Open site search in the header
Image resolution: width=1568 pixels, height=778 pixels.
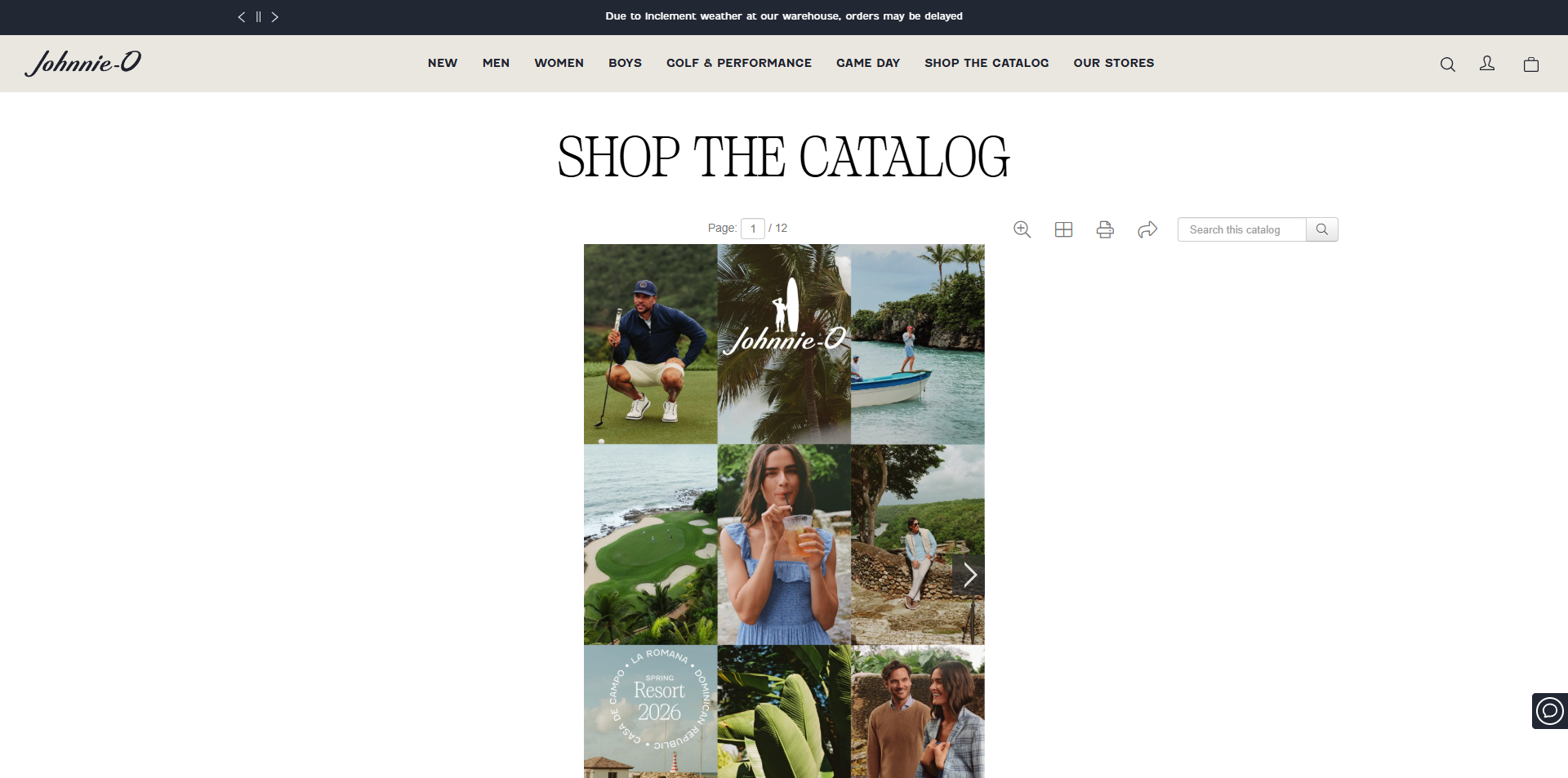[1447, 64]
